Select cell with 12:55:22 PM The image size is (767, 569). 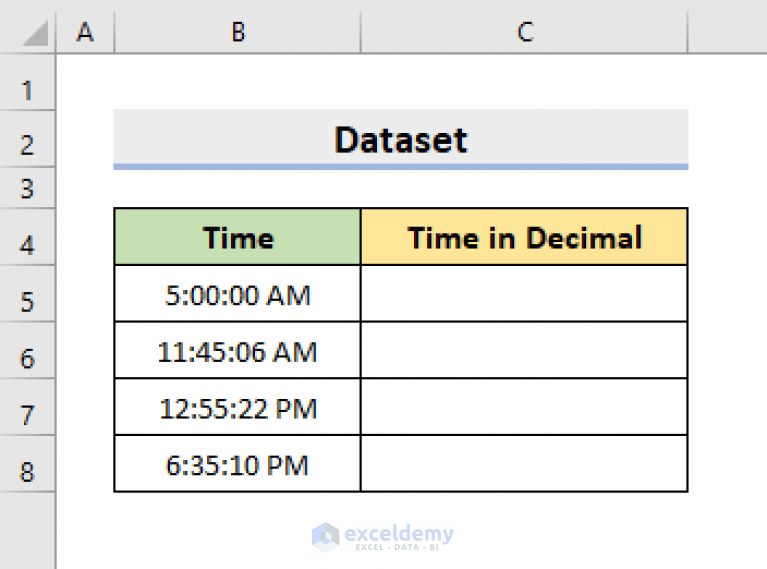238,408
